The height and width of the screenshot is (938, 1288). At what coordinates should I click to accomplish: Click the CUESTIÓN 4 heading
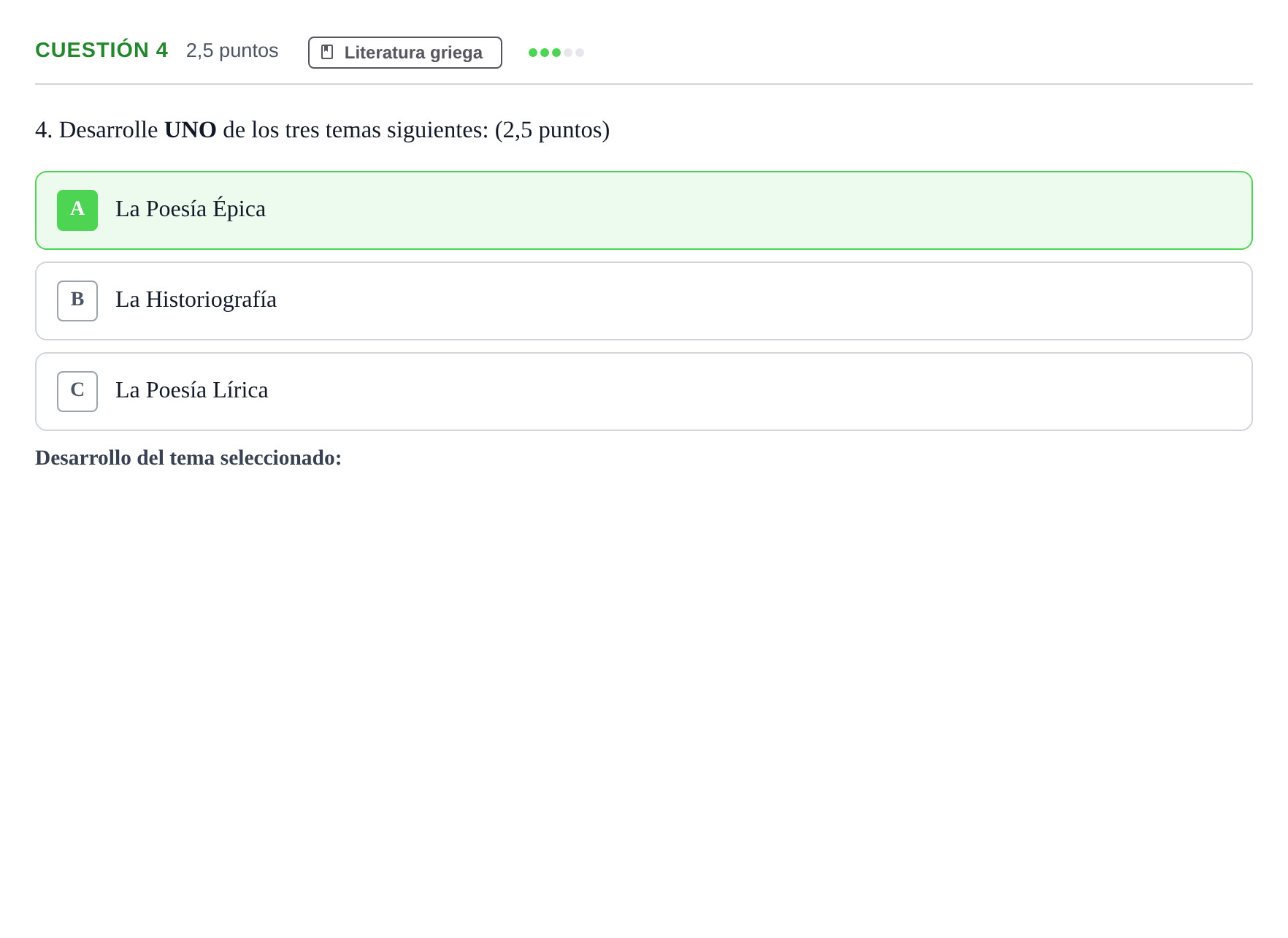101,50
